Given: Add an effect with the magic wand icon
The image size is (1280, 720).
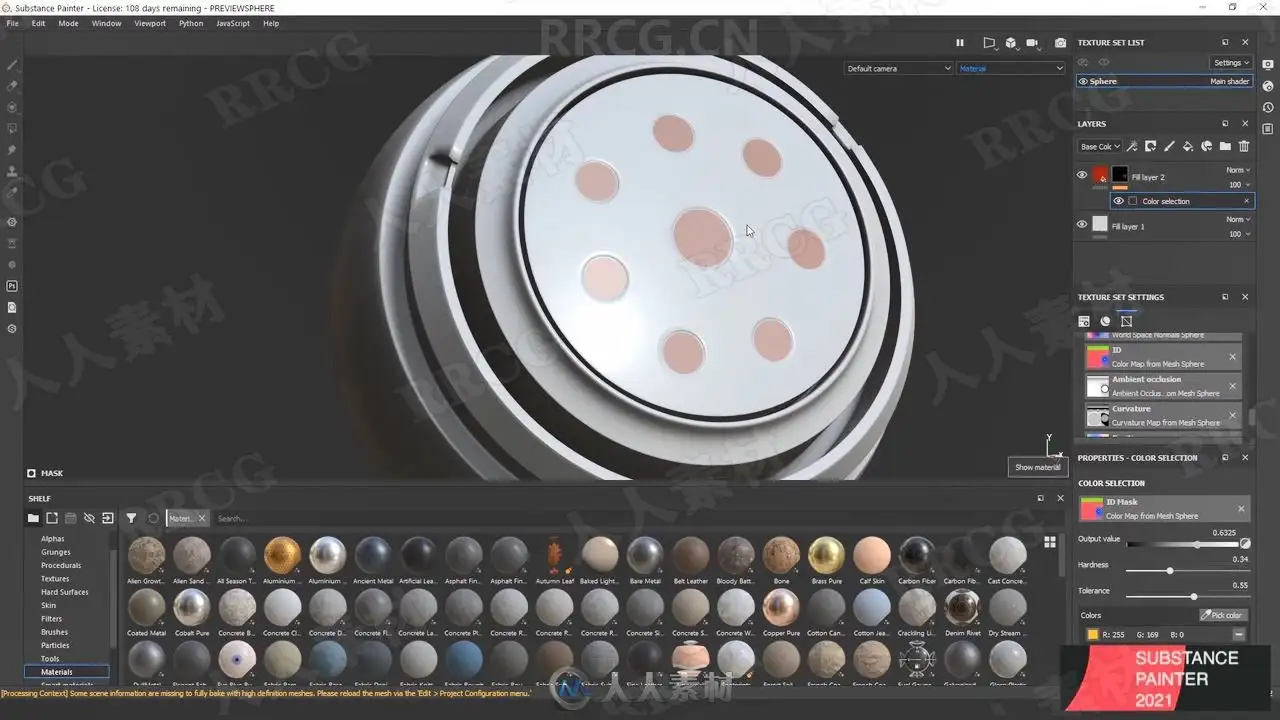Looking at the screenshot, I should click(x=1132, y=146).
